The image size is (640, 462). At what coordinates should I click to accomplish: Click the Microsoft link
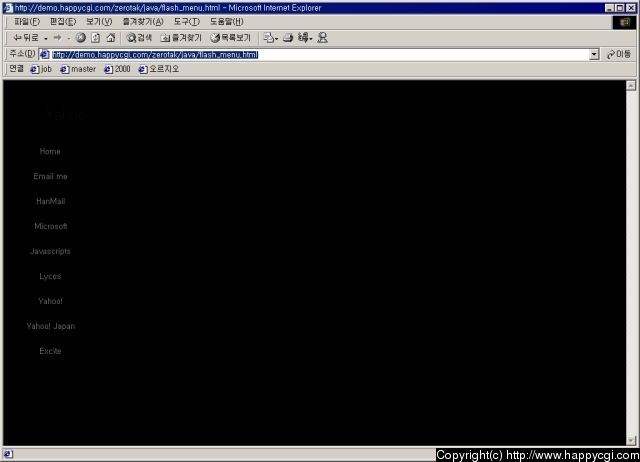pyautogui.click(x=51, y=226)
